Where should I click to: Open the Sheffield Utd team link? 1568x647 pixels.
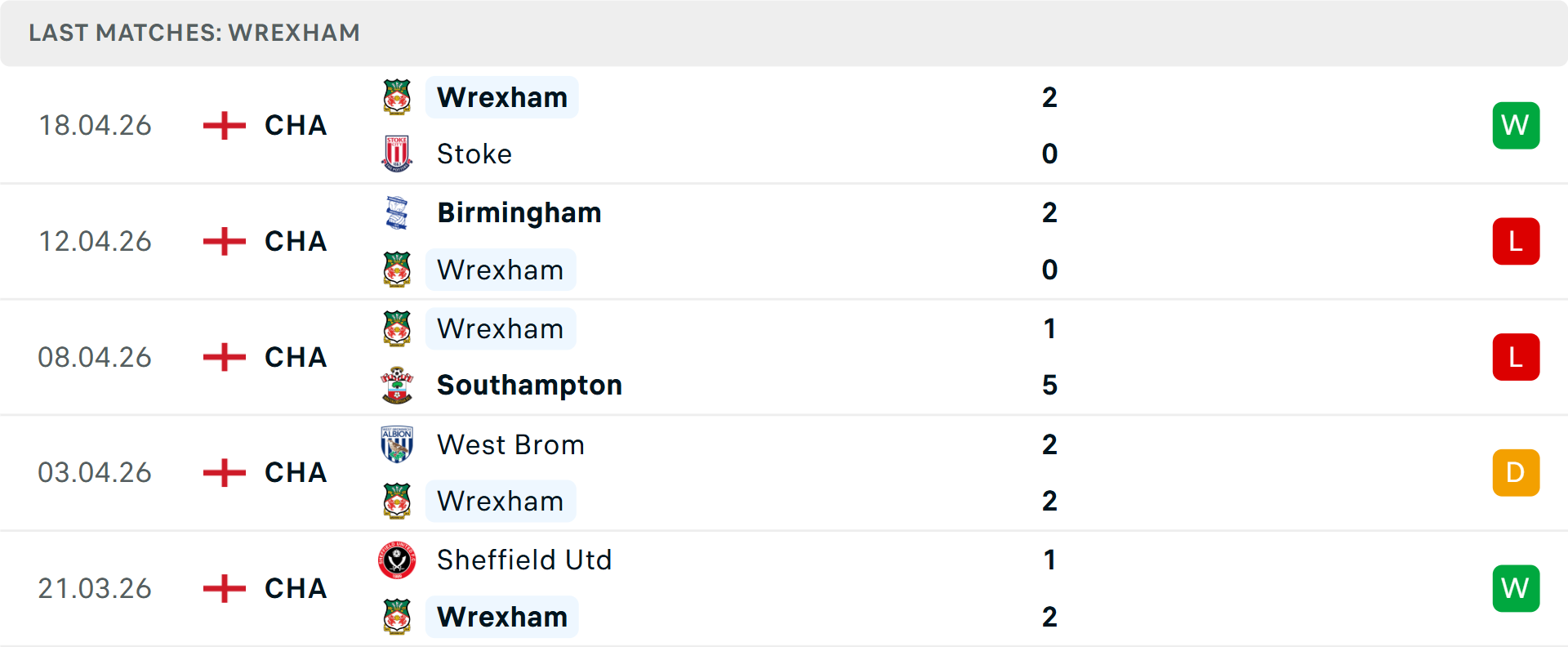tap(524, 560)
